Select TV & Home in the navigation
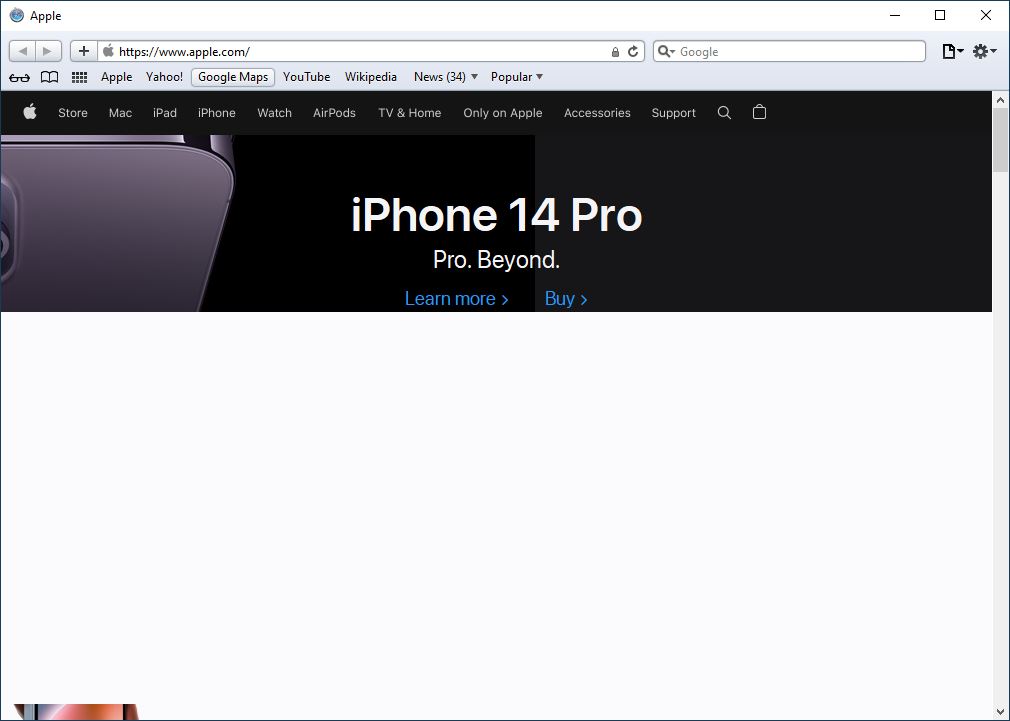 (x=410, y=113)
